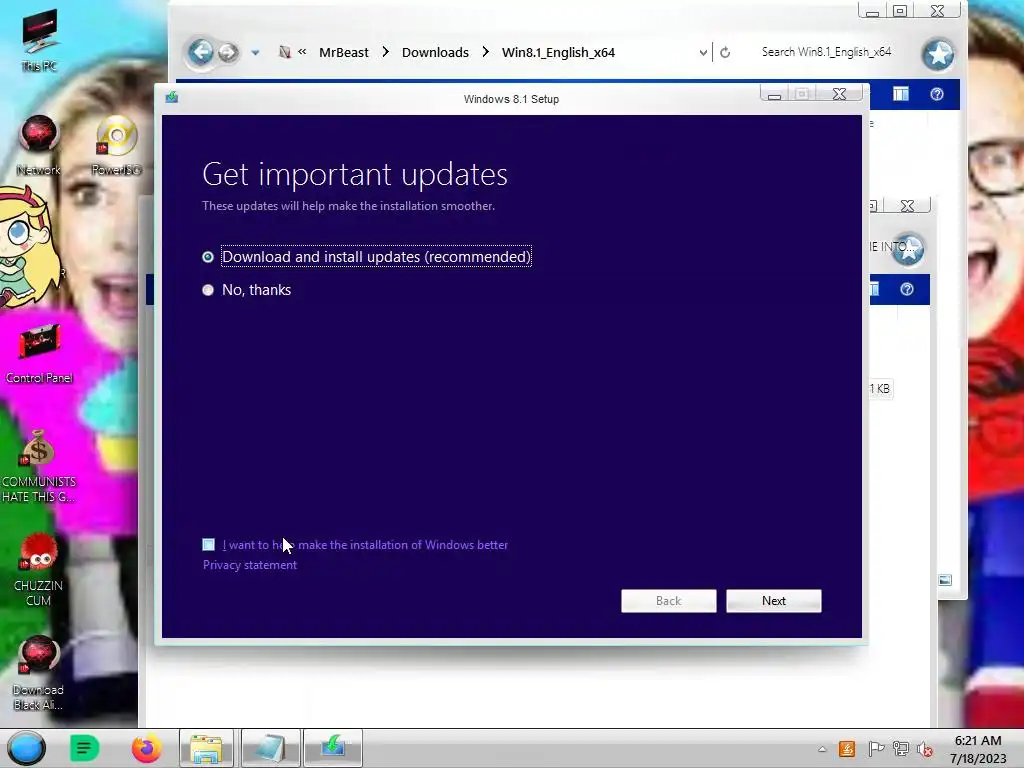Click the star orb in Explorer window

pos(938,54)
